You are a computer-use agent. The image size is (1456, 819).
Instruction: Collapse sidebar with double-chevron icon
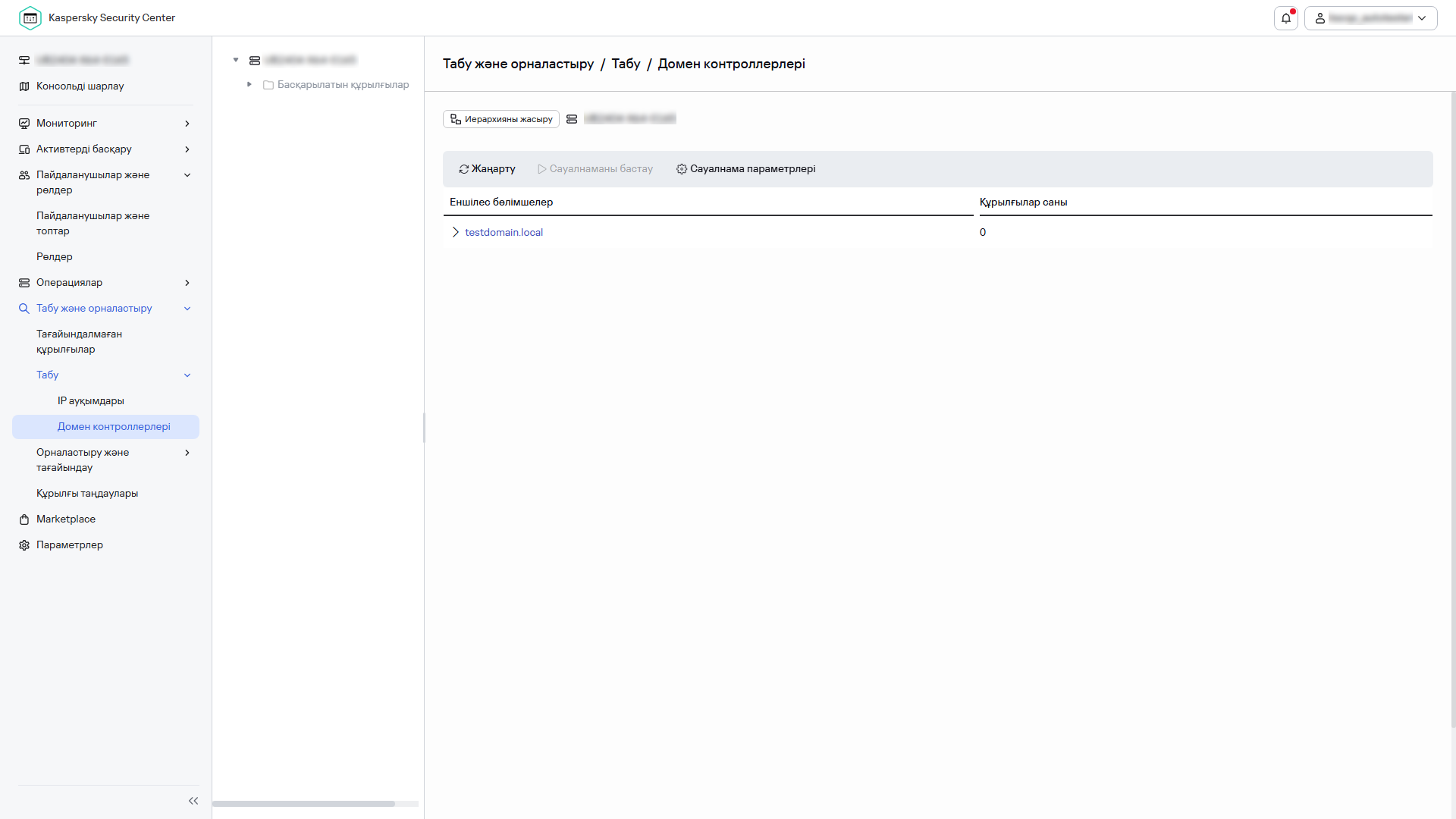point(193,801)
